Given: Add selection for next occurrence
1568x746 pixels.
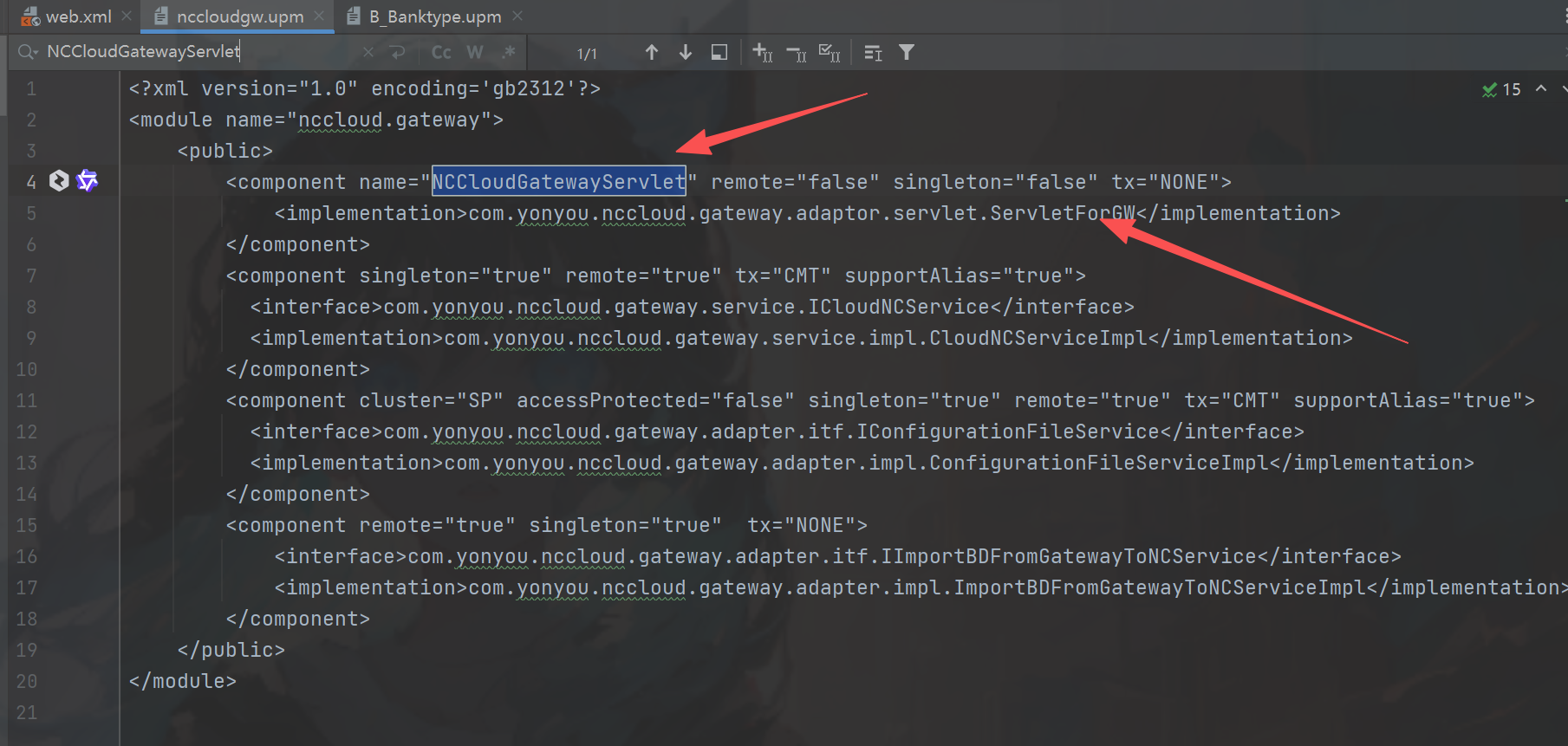Looking at the screenshot, I should pyautogui.click(x=763, y=53).
